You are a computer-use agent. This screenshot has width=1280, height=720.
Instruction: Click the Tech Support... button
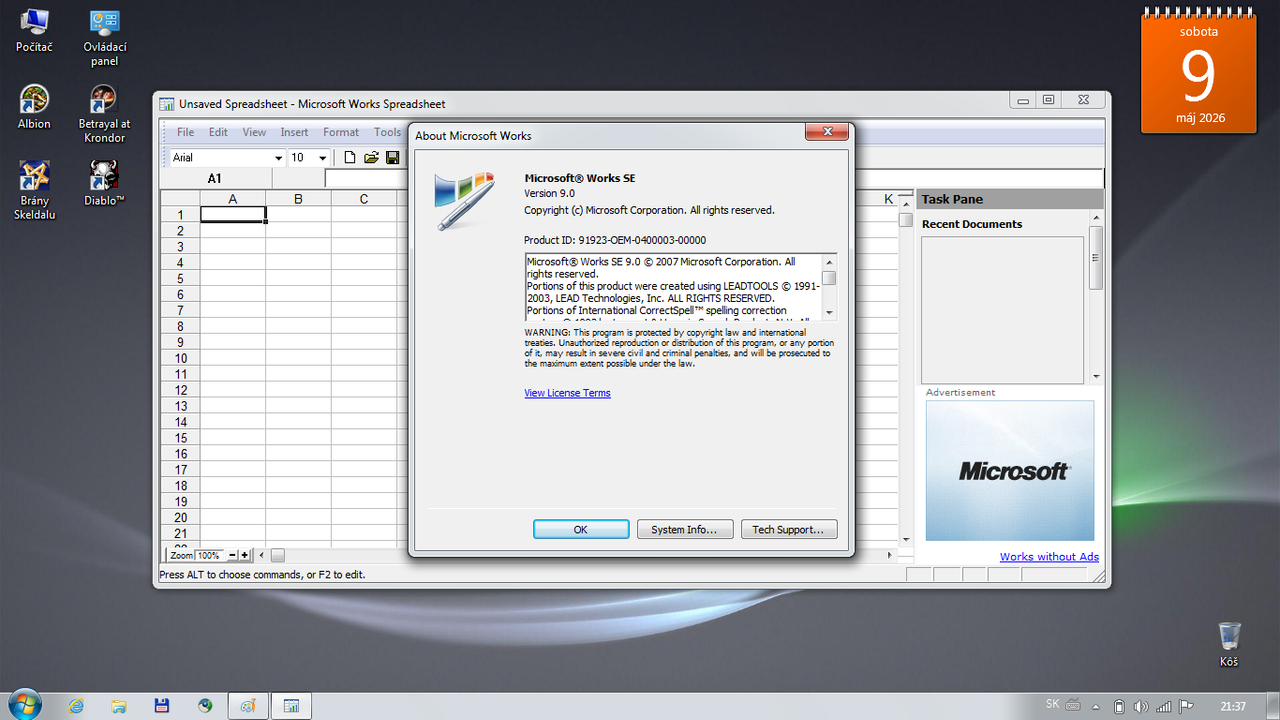[789, 530]
